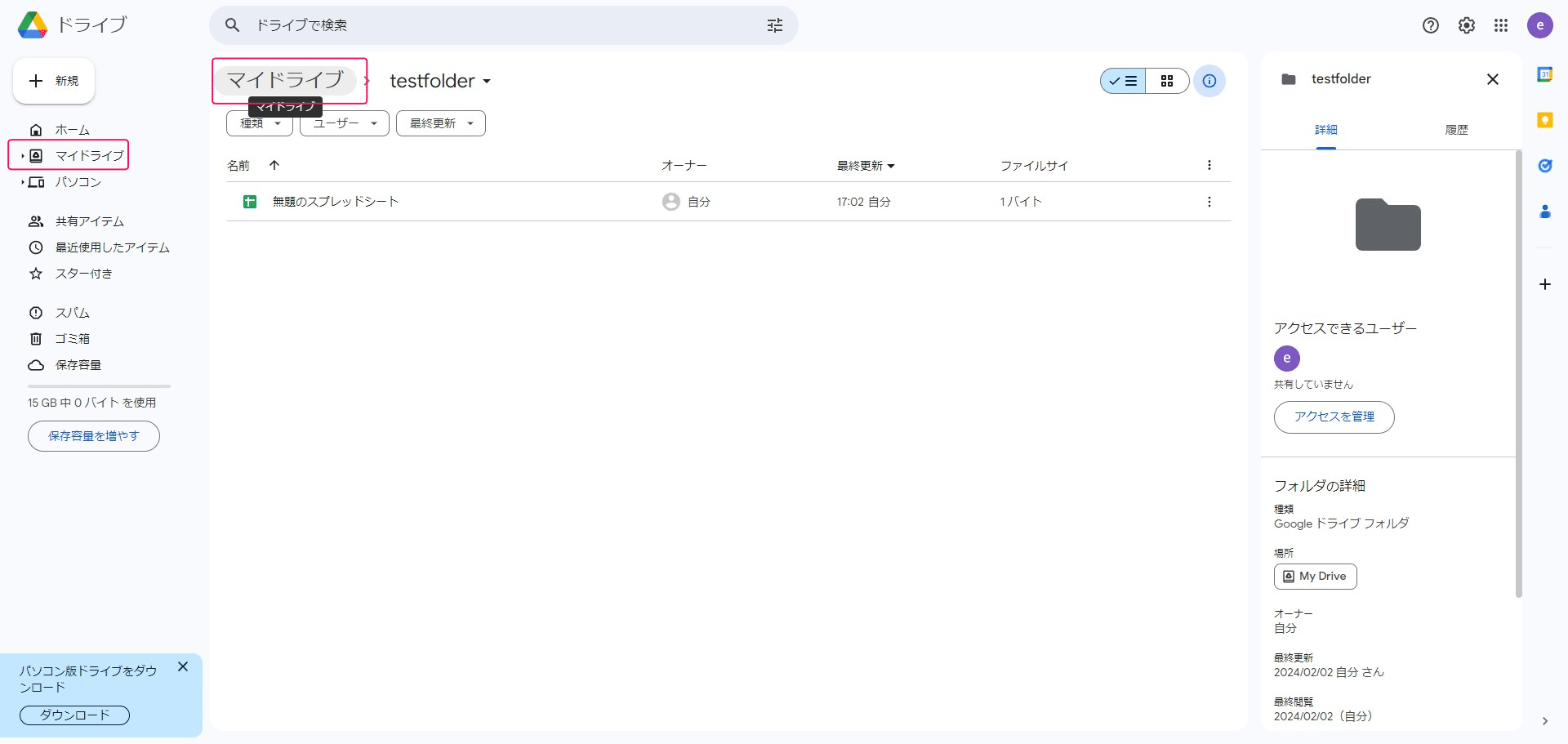1568x744 pixels.
Task: Hide side panel chevron at bottom right
Action: pos(1545,721)
